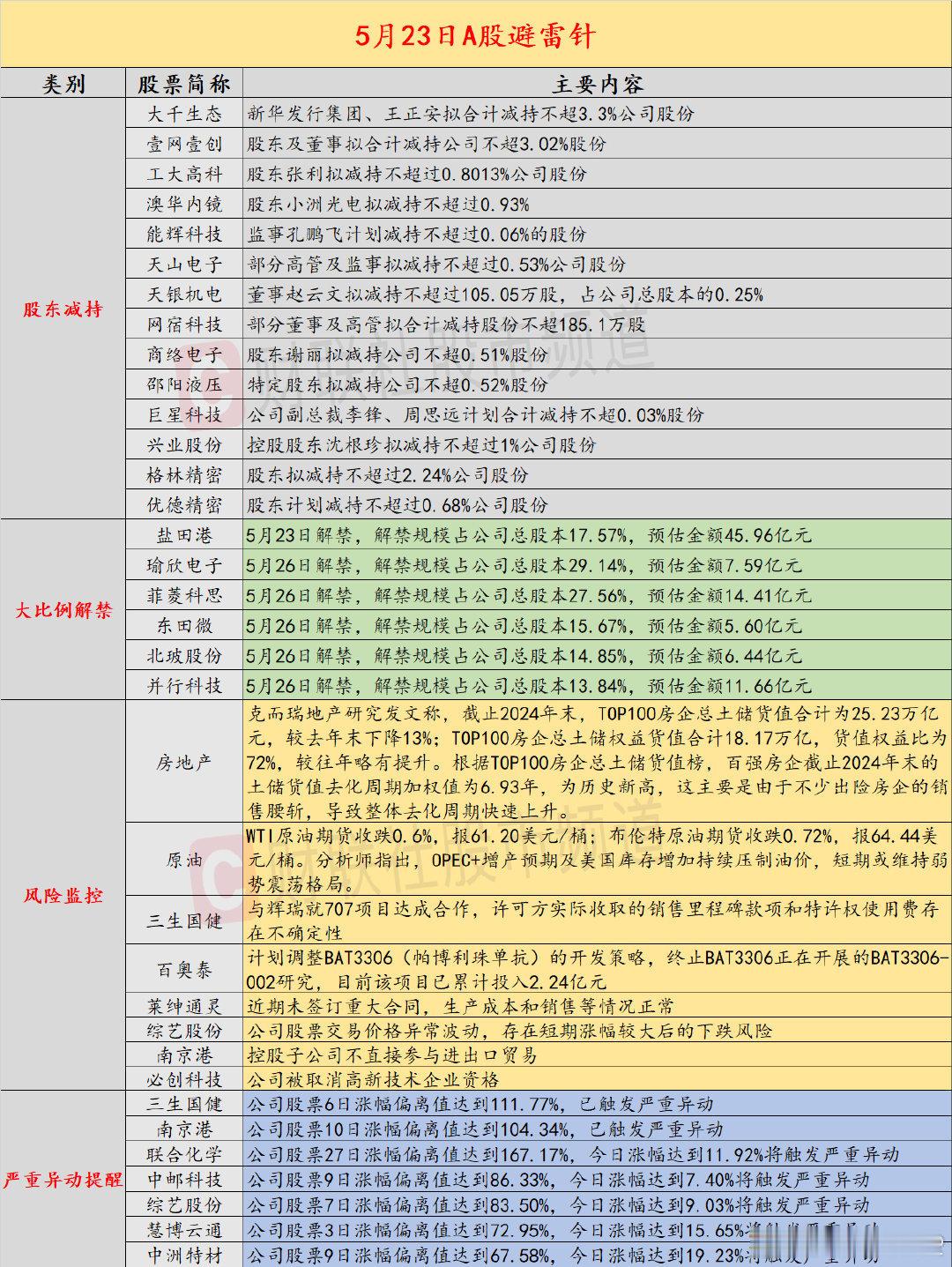This screenshot has width=952, height=1267.
Task: Click 必创科技 stock name
Action: [184, 1079]
